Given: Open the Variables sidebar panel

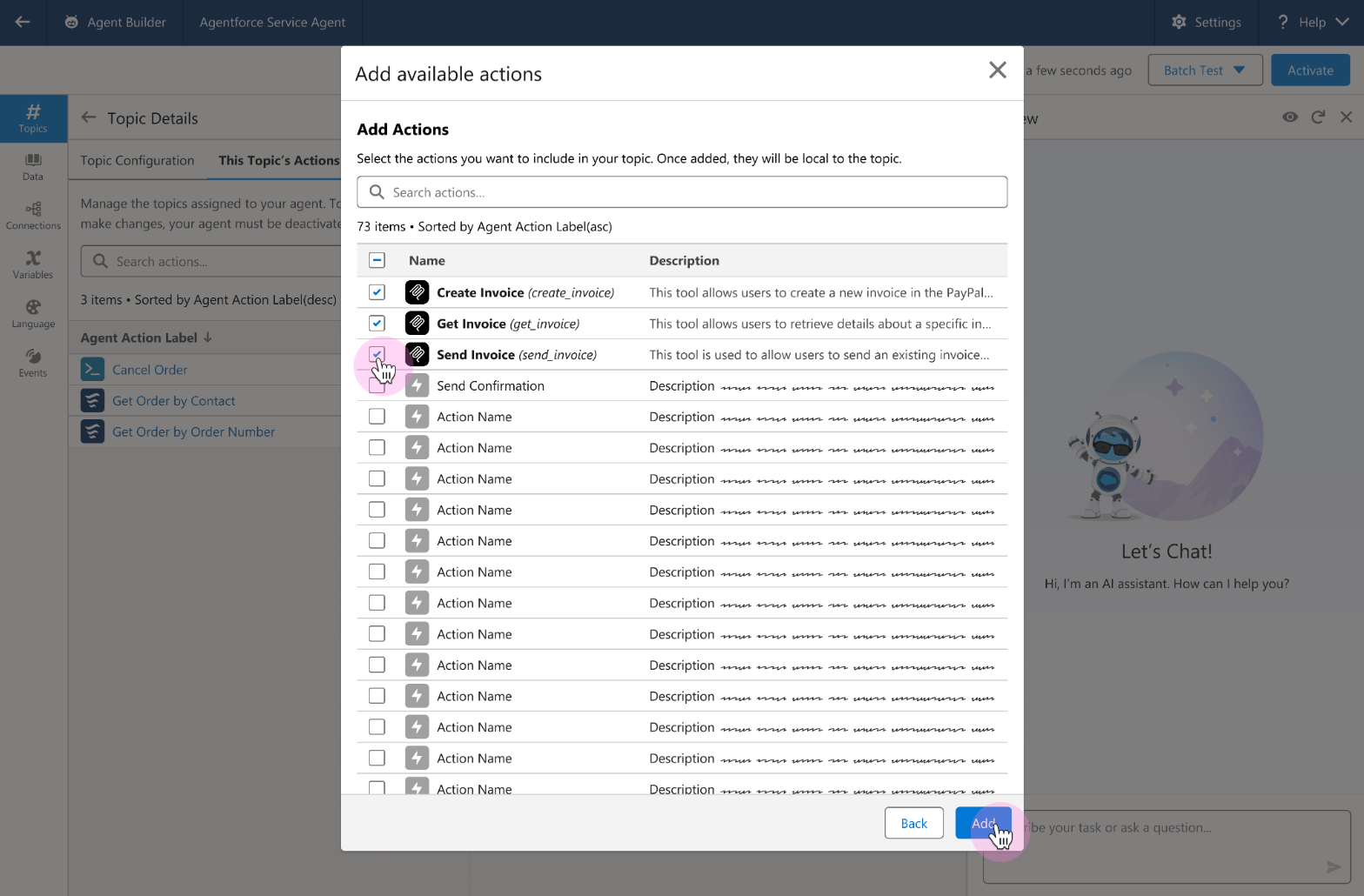Looking at the screenshot, I should 33,264.
